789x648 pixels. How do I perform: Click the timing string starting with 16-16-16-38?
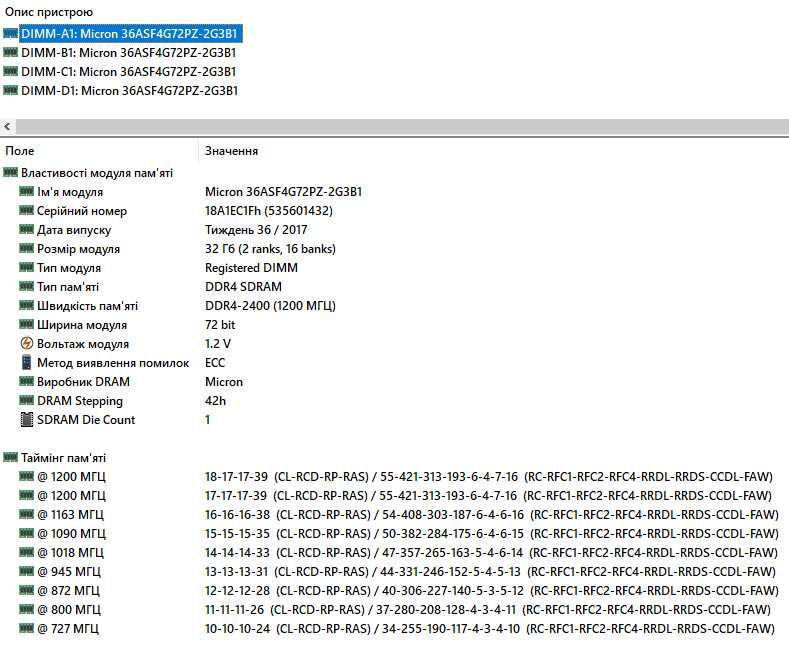tap(492, 515)
